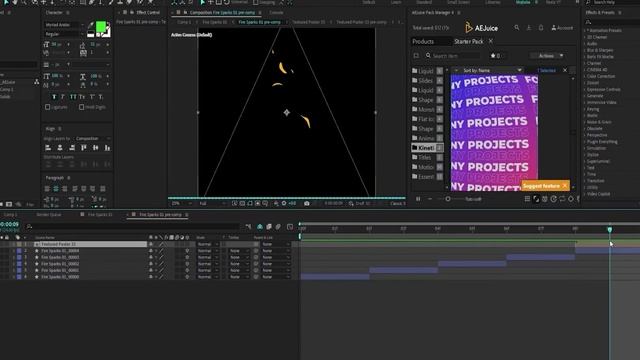This screenshot has width=640, height=360.
Task: Click the AEJuice search magnifier icon
Action: [517, 28]
